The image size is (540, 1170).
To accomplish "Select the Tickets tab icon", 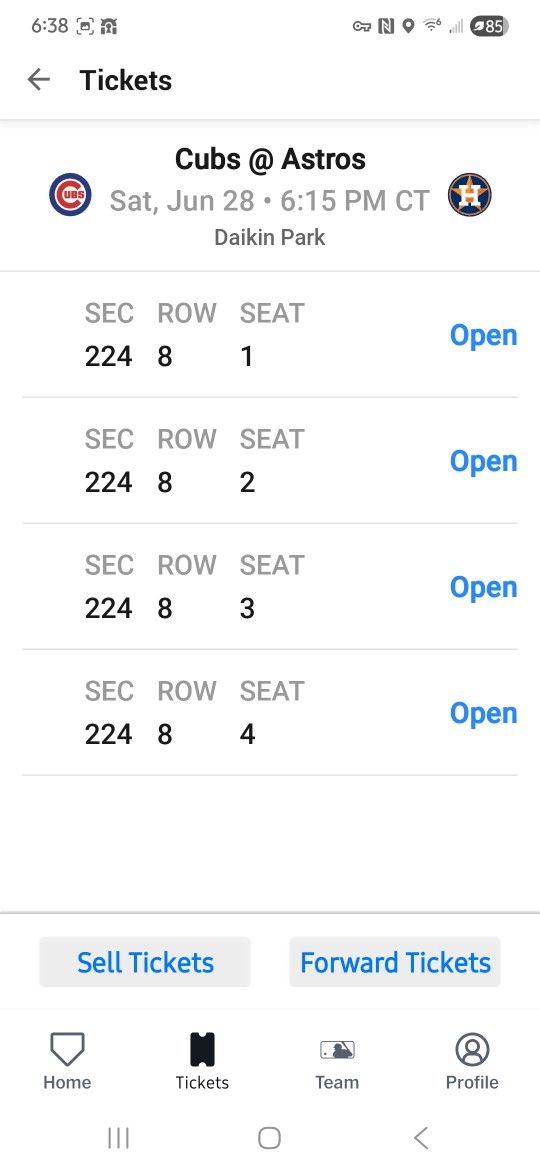I will click(x=202, y=1050).
